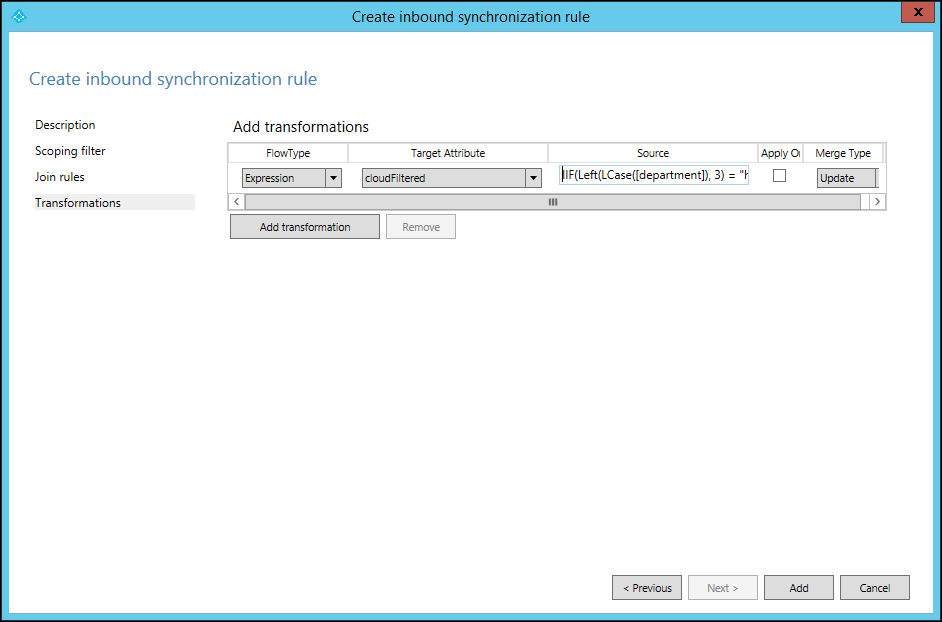Open the FlowType dropdown showing Expression
This screenshot has height=622, width=942.
(333, 177)
